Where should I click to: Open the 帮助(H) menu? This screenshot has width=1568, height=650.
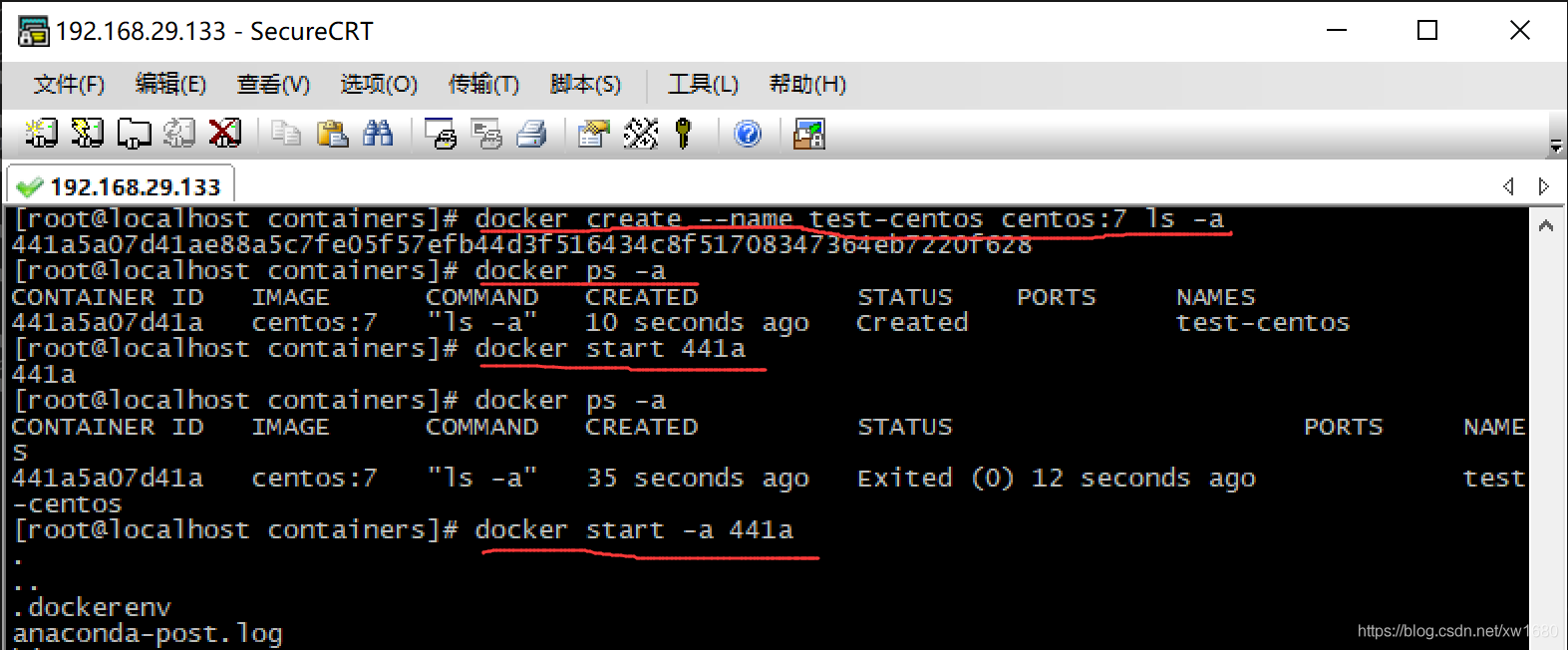pyautogui.click(x=807, y=85)
